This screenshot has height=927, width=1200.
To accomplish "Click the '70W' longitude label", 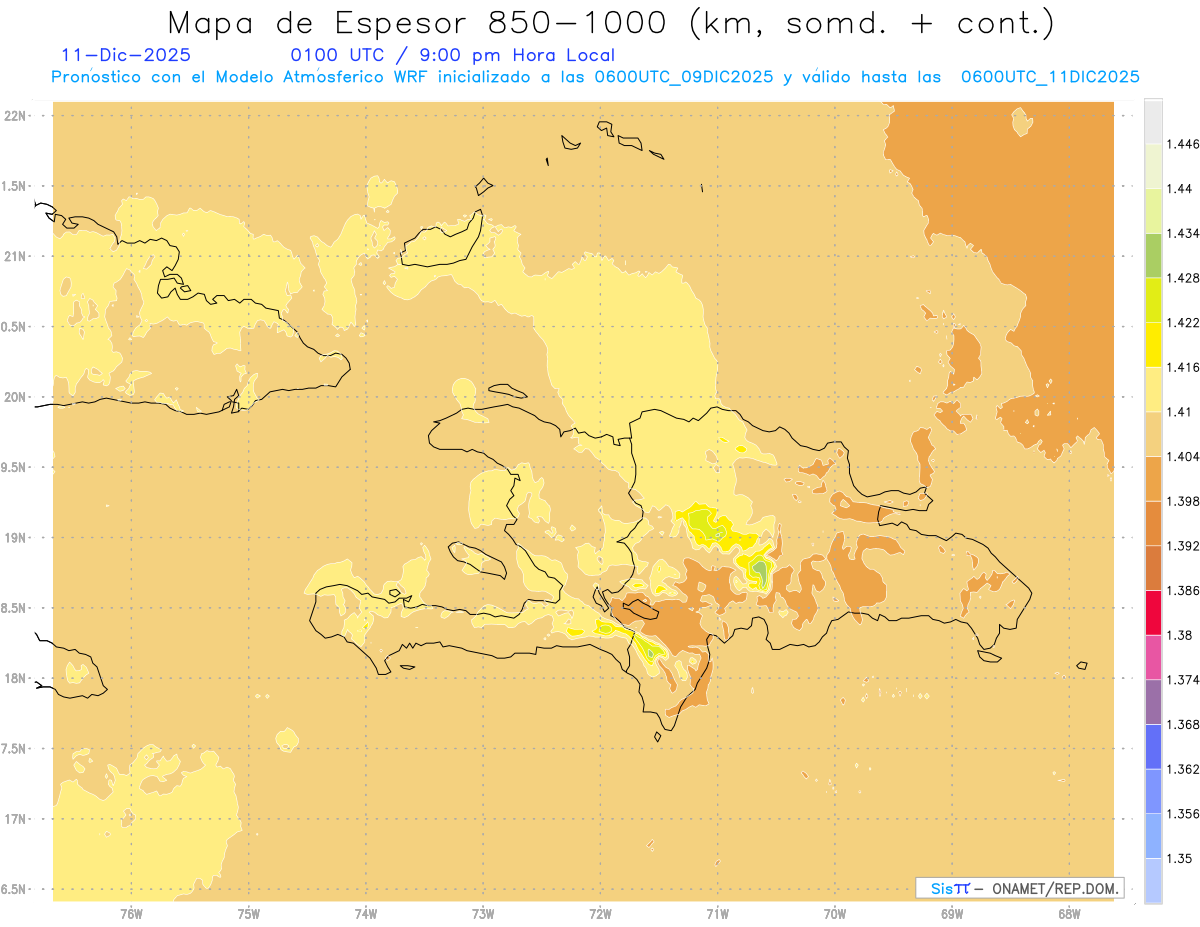I will pos(835,913).
